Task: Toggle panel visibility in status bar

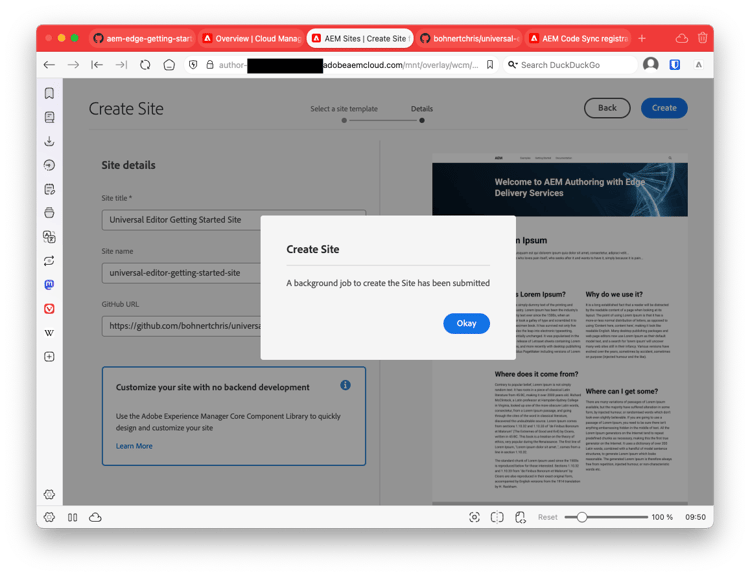Action: [x=72, y=517]
